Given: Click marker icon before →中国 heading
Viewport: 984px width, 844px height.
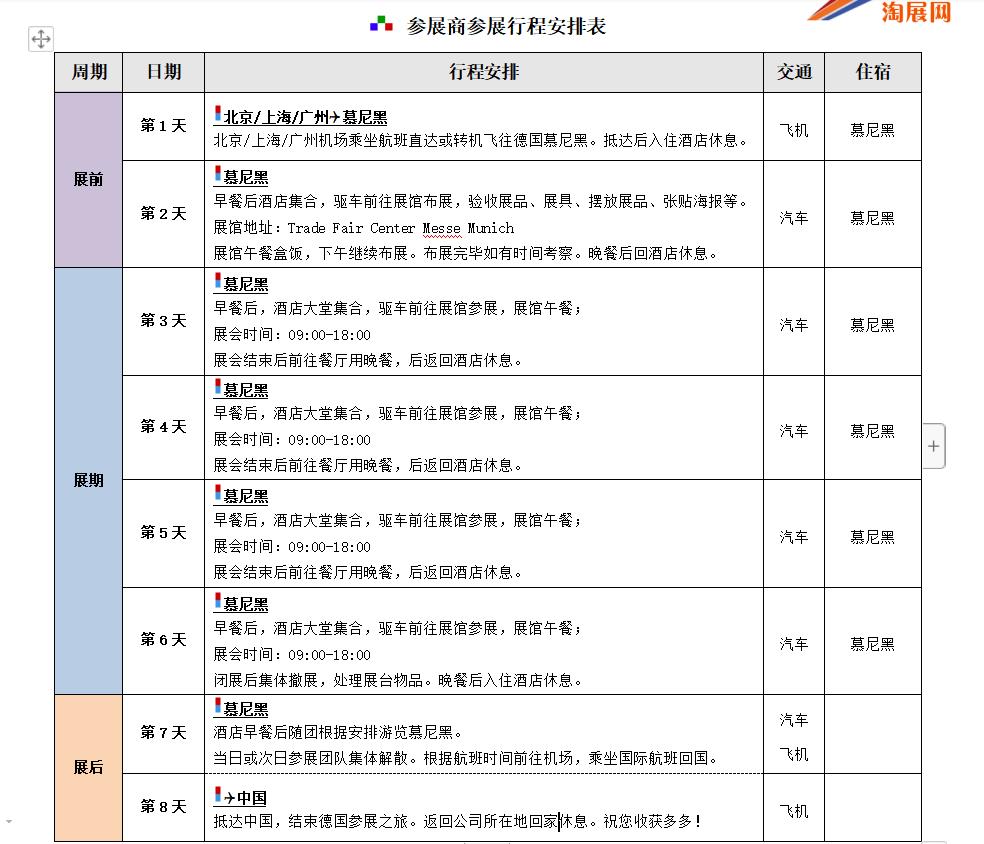Looking at the screenshot, I should point(217,795).
